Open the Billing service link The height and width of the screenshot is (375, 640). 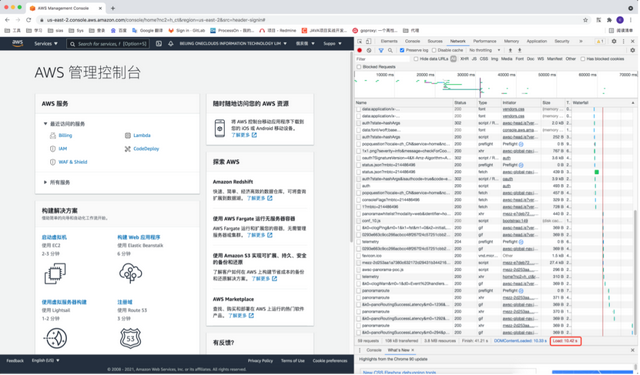(x=65, y=135)
